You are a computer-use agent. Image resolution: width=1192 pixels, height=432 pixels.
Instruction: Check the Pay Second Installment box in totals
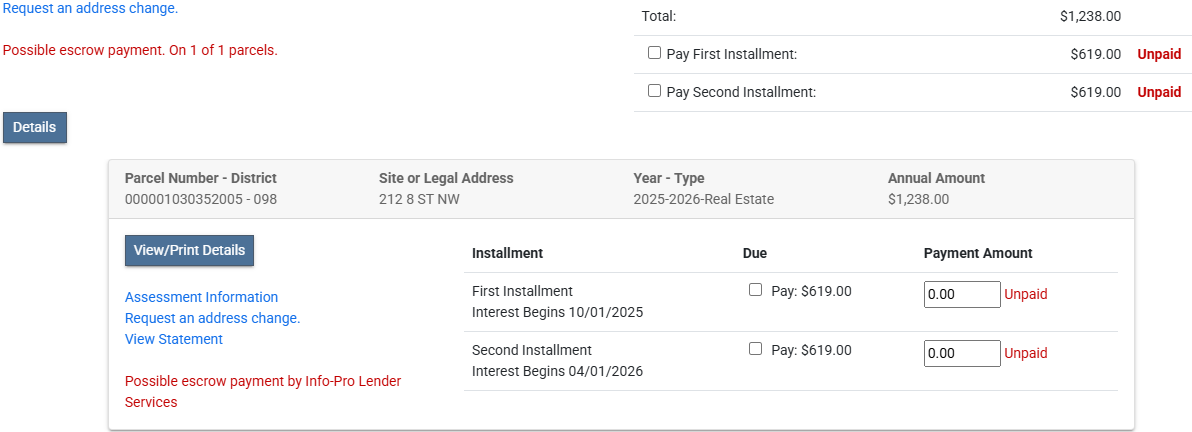point(654,91)
